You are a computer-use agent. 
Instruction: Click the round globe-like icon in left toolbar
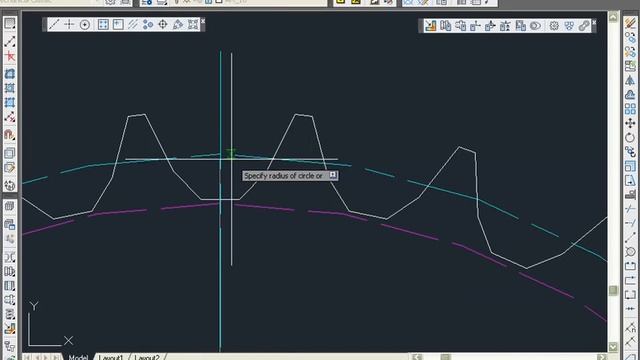[10, 185]
